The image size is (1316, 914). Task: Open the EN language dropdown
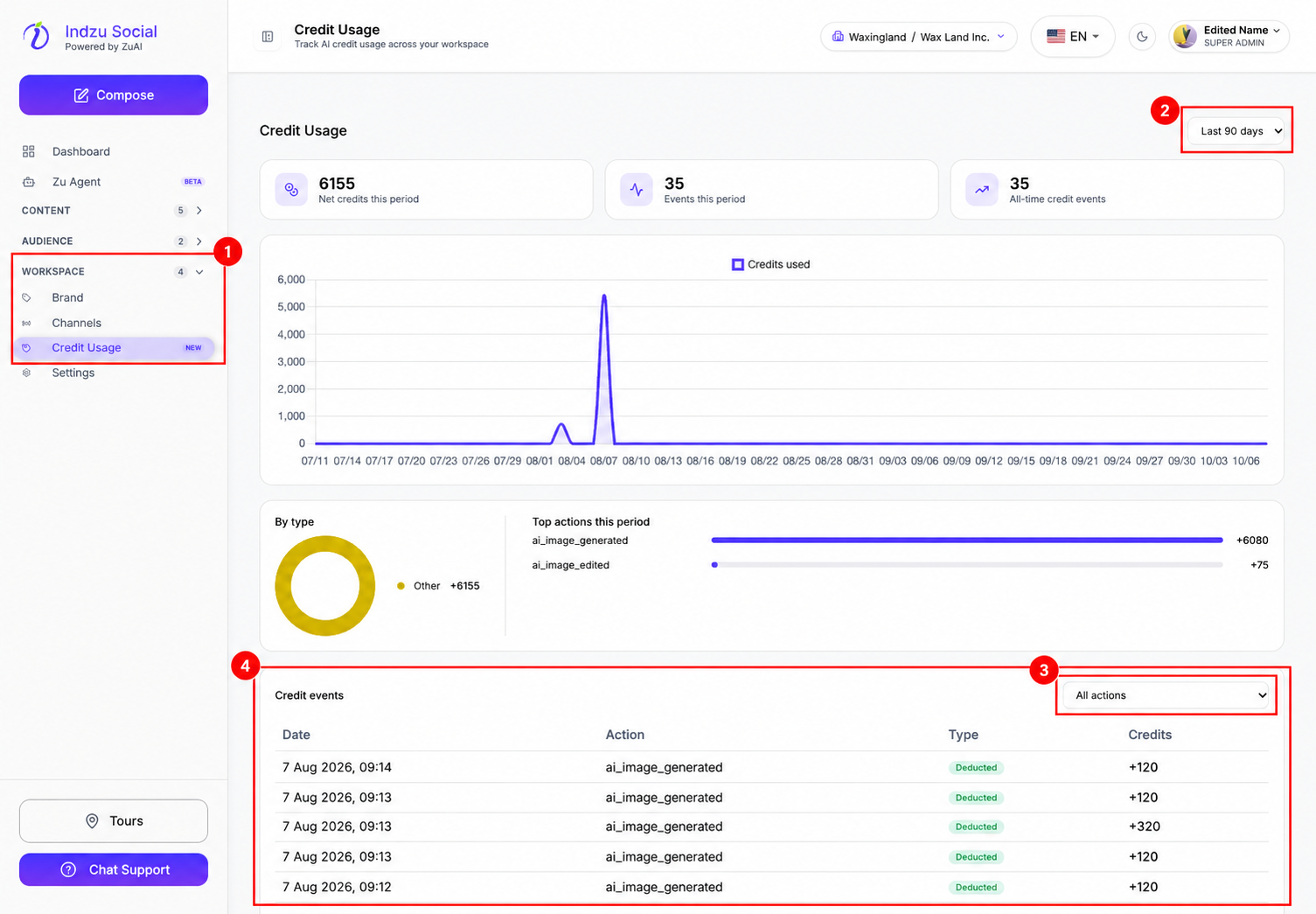click(x=1073, y=37)
